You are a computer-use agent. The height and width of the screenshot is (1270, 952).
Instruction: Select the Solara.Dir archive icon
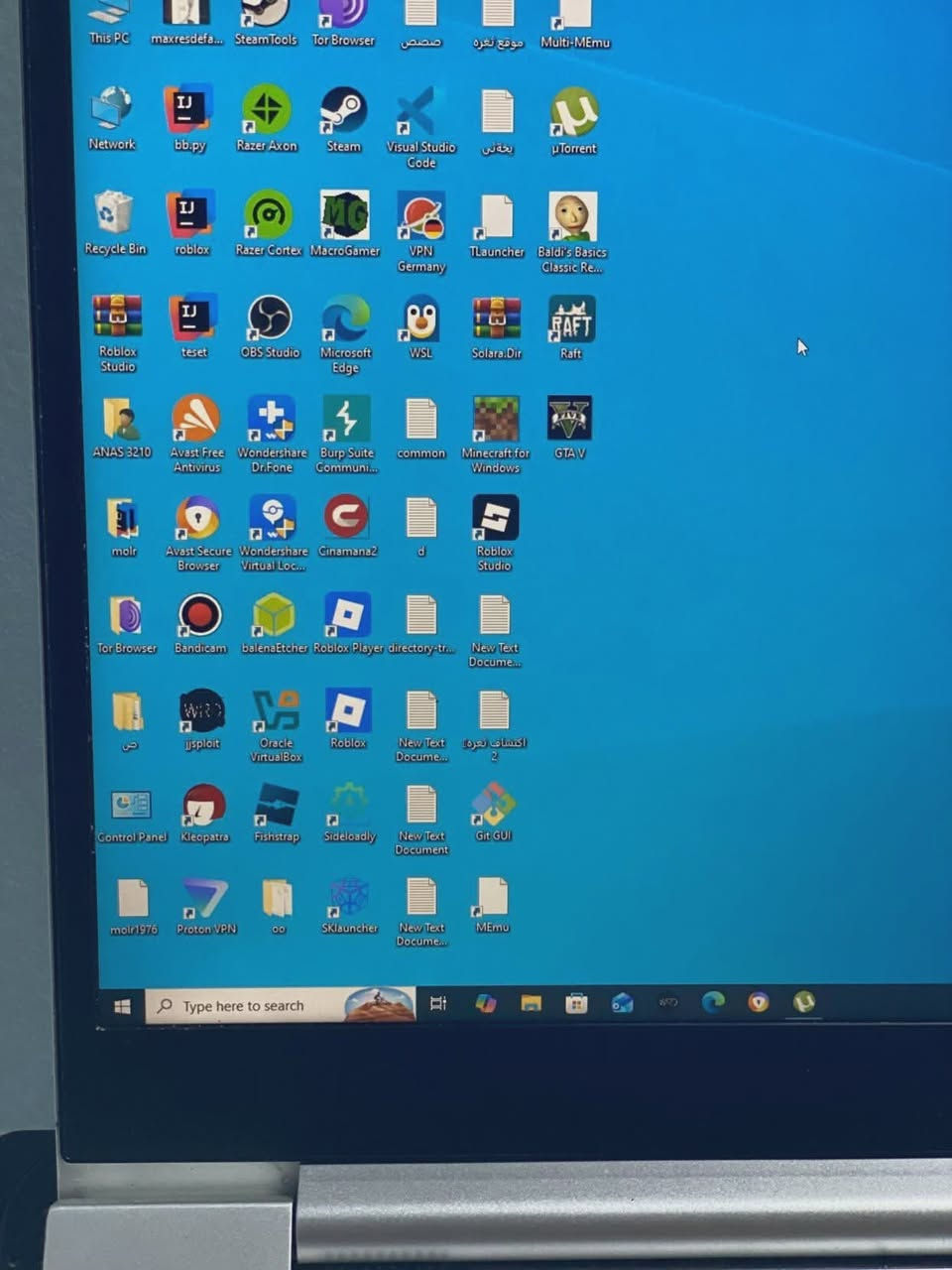(496, 319)
